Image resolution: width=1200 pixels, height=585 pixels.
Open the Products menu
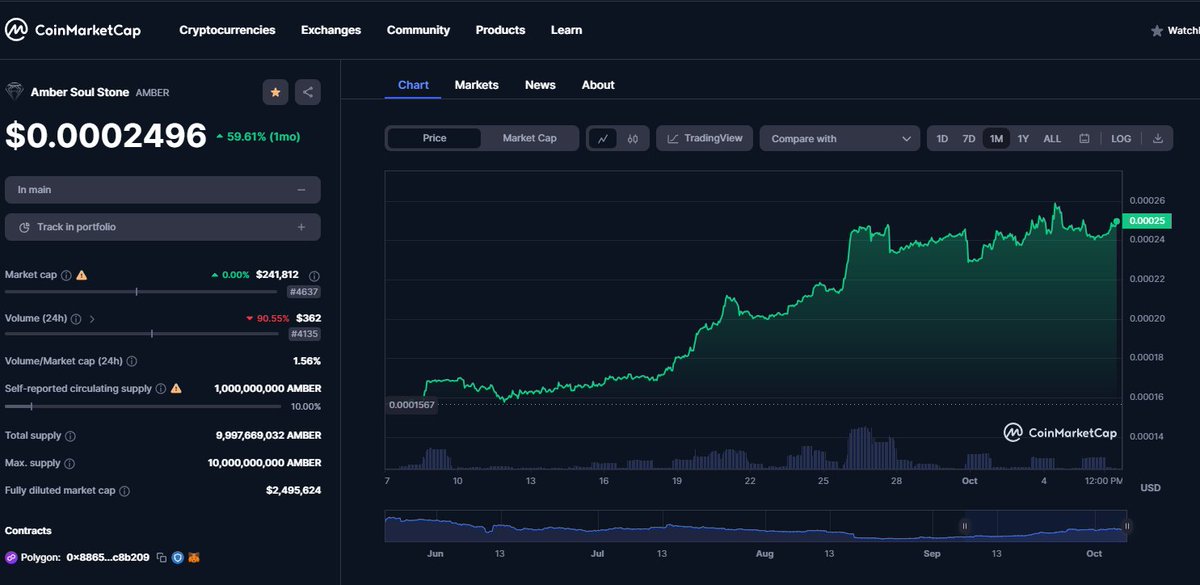tap(500, 30)
